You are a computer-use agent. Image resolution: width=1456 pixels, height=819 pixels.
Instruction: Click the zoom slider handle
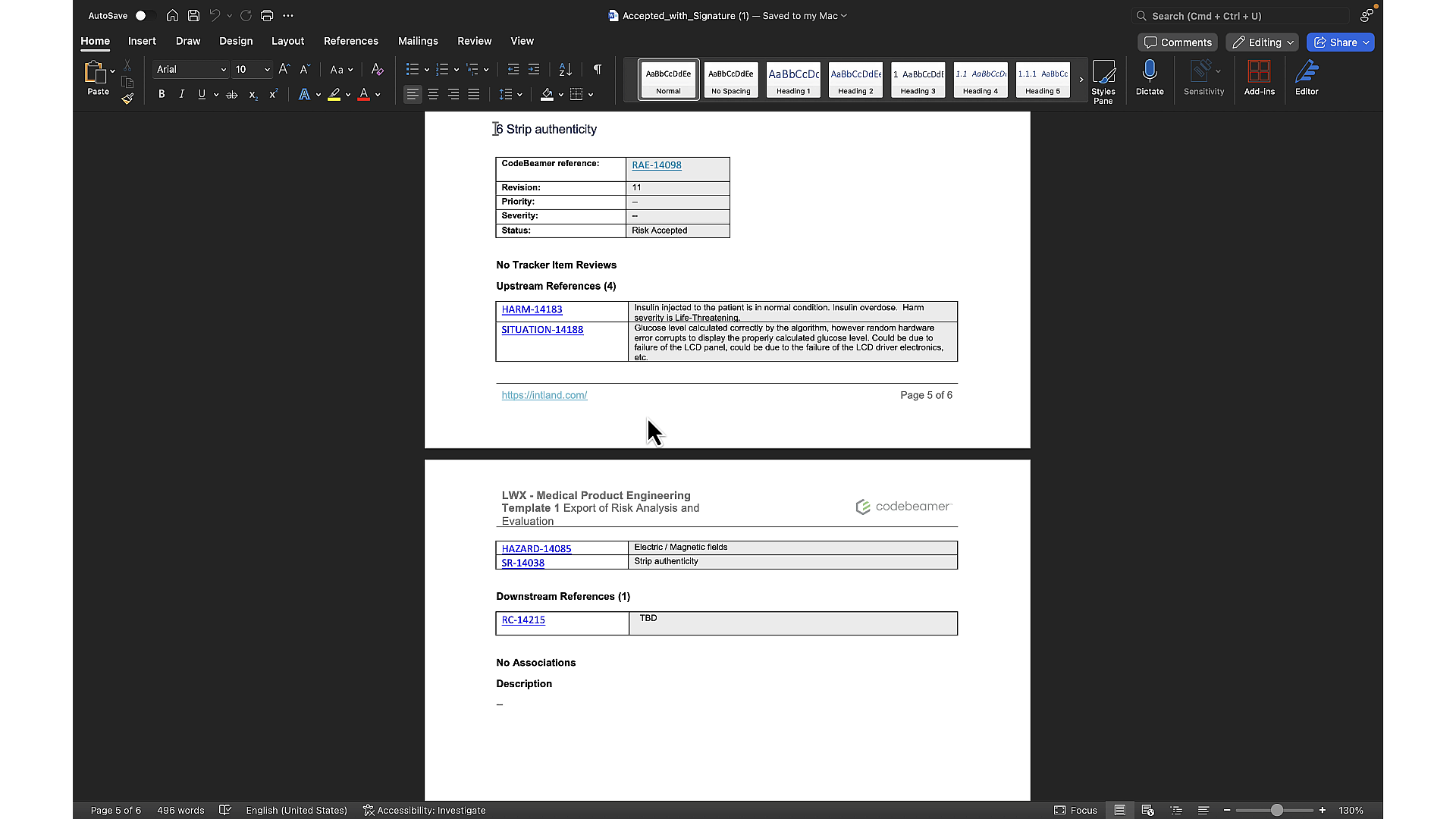1277,811
